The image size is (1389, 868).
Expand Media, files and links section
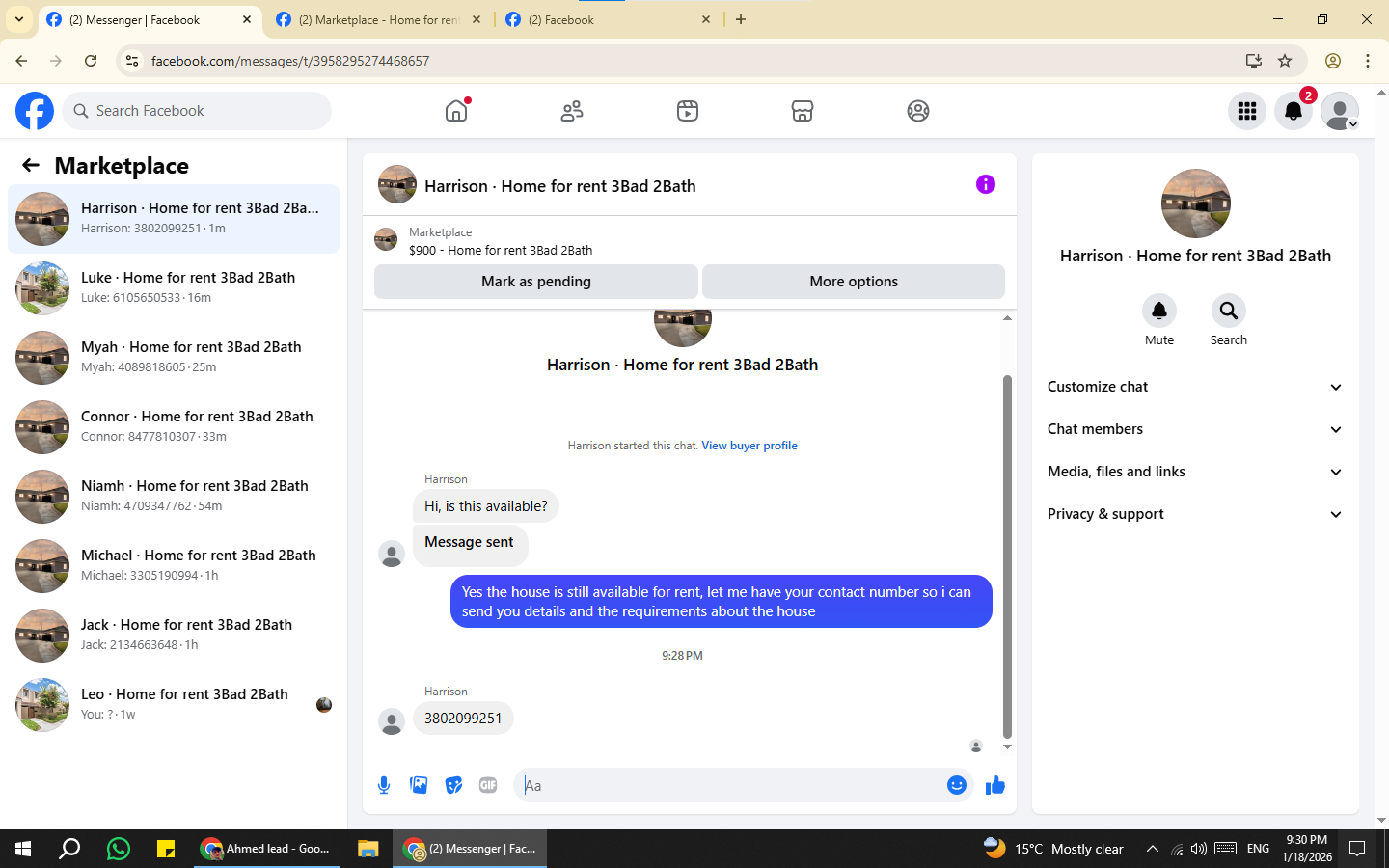coord(1195,472)
